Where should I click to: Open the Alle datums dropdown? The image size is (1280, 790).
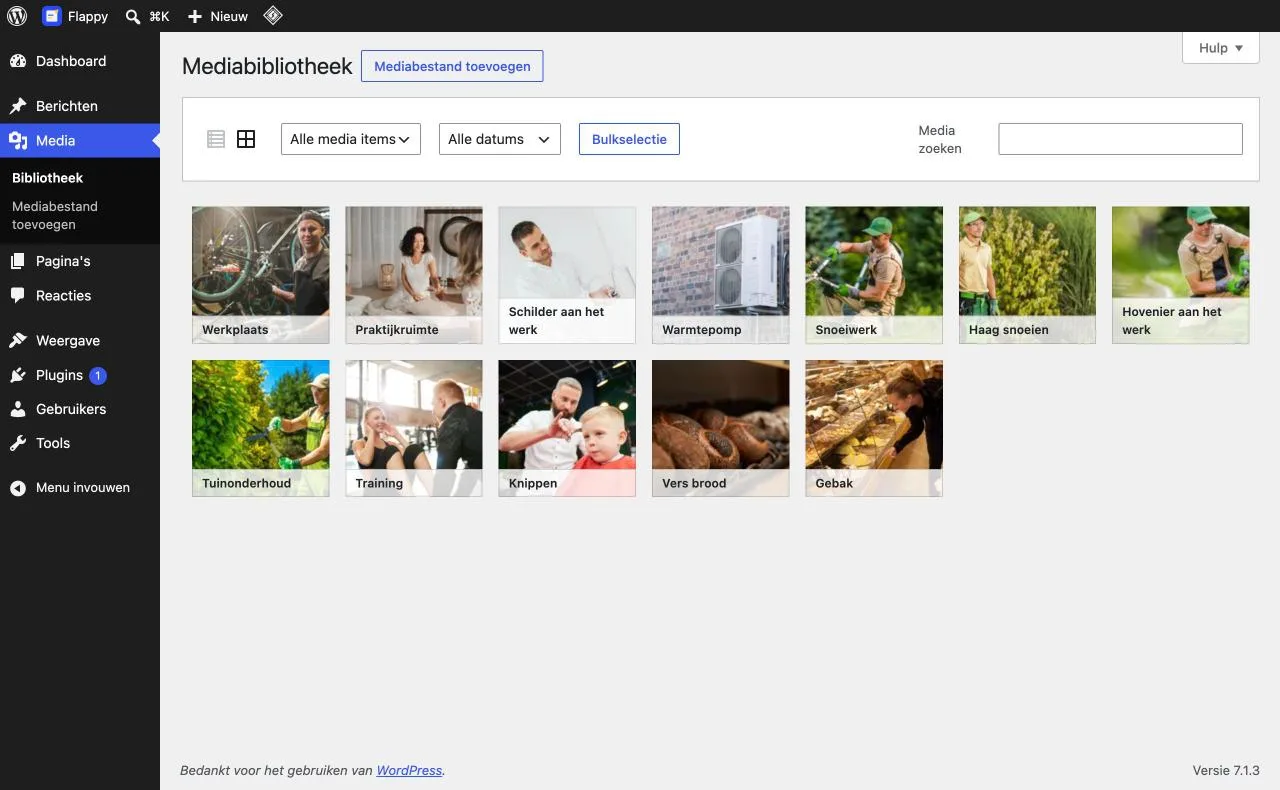pos(500,139)
